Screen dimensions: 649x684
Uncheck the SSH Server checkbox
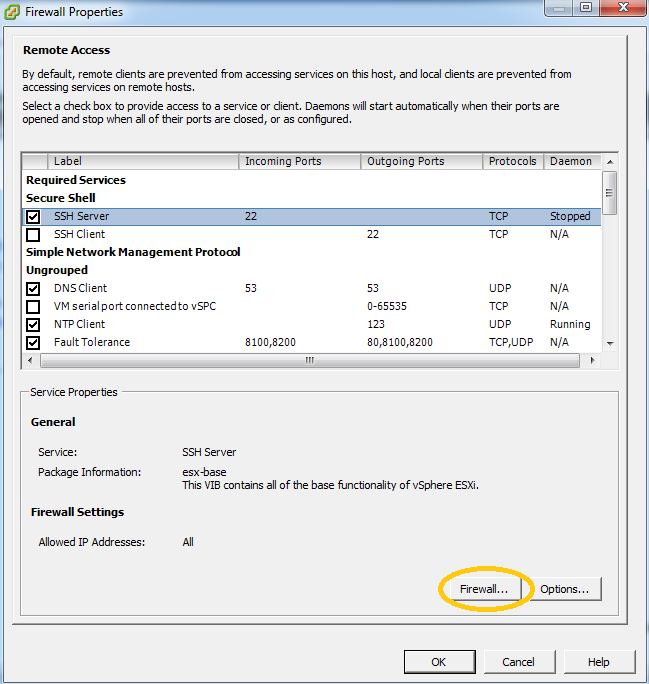(33, 217)
